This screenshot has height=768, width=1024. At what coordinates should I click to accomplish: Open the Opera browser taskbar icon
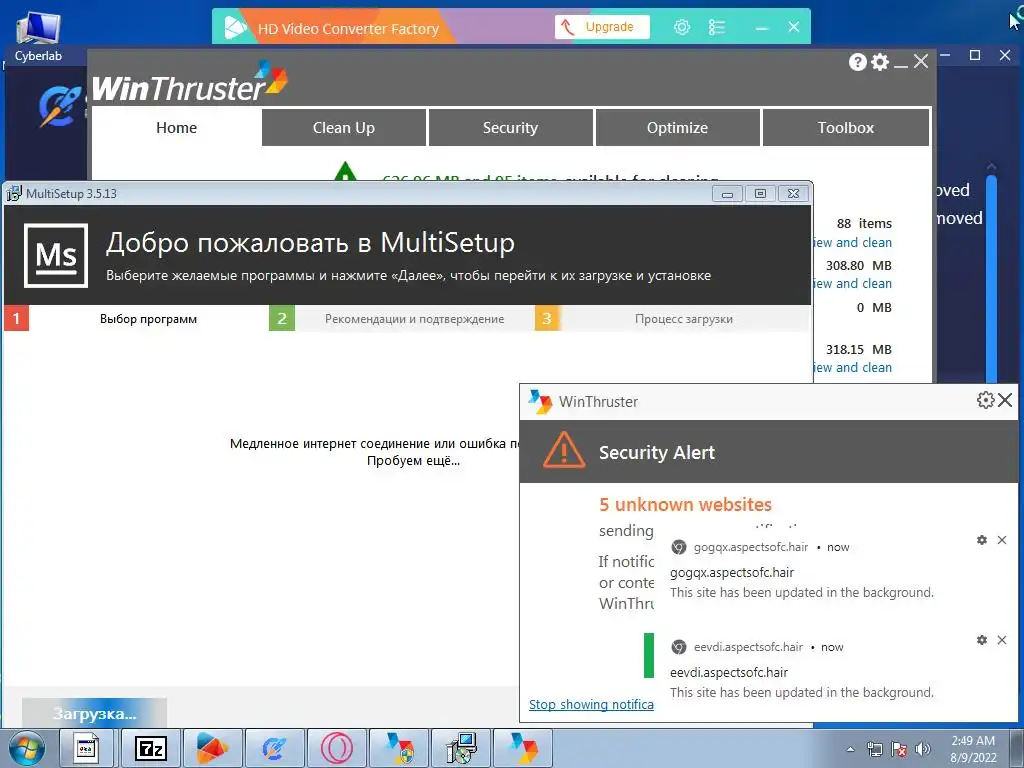click(x=336, y=748)
